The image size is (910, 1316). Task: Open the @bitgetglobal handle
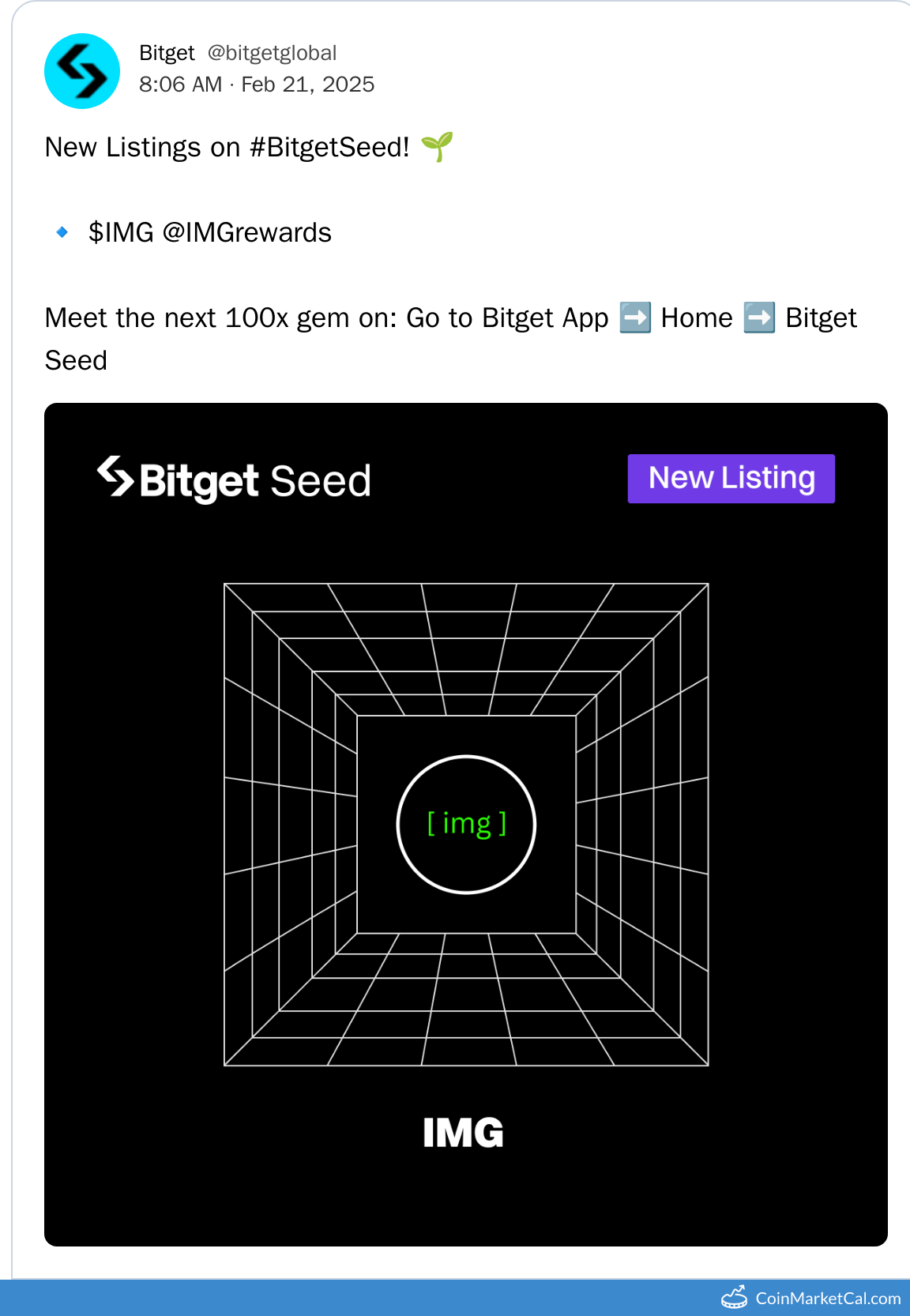(272, 53)
